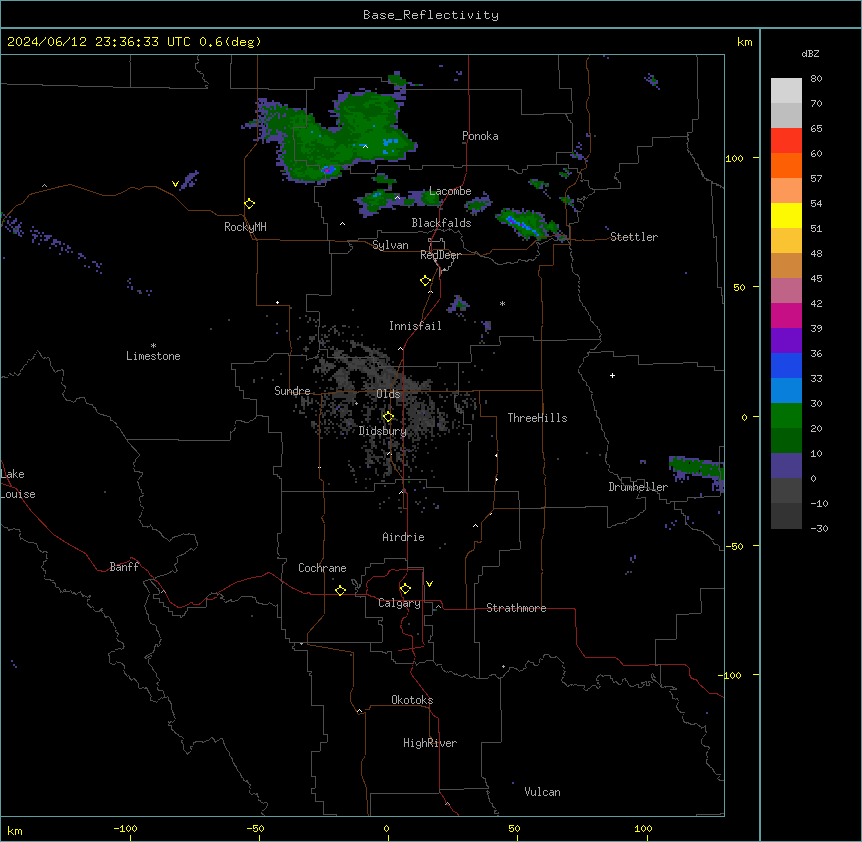Click the Airdrie city label

click(x=404, y=537)
